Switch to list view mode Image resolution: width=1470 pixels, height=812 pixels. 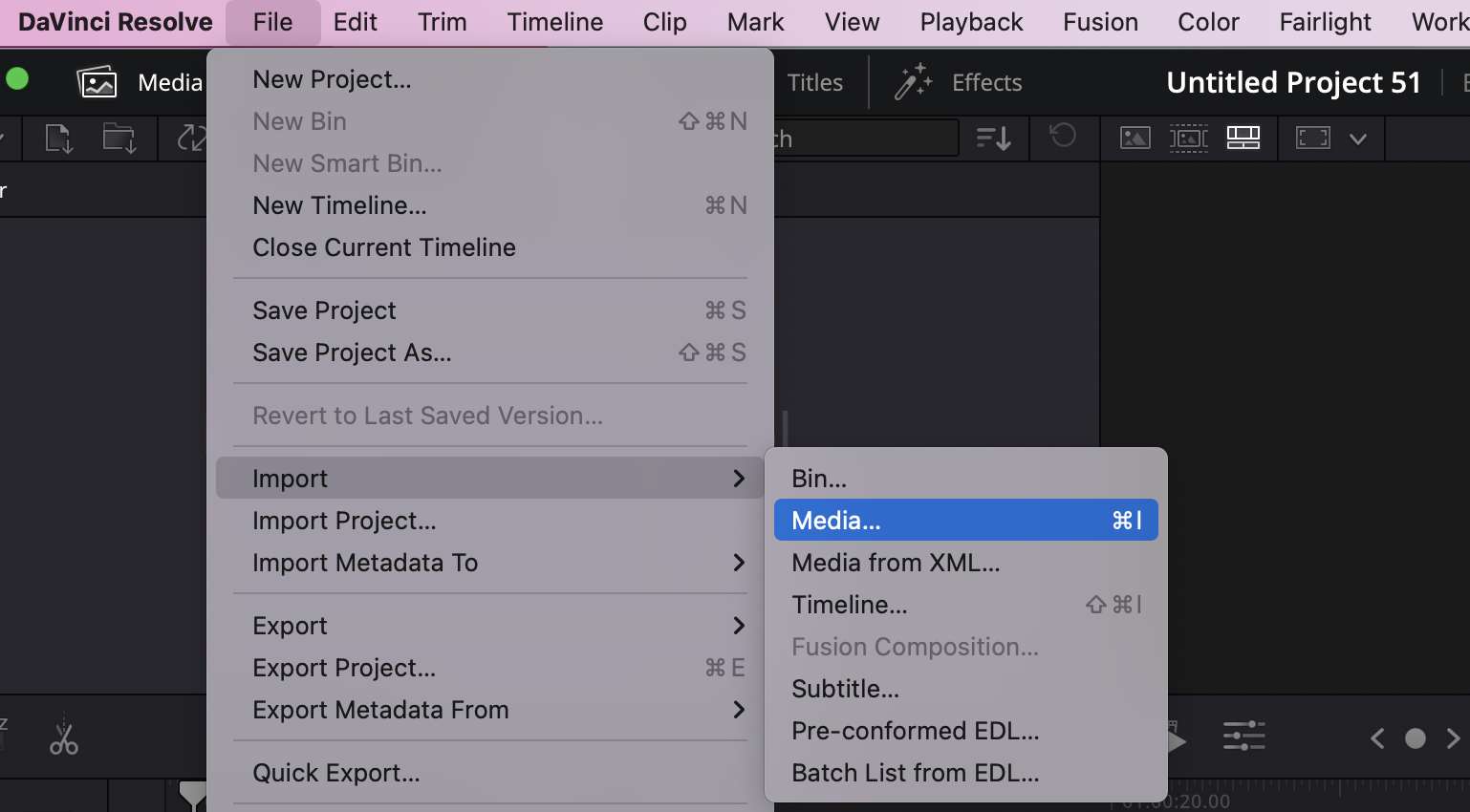(x=1243, y=139)
